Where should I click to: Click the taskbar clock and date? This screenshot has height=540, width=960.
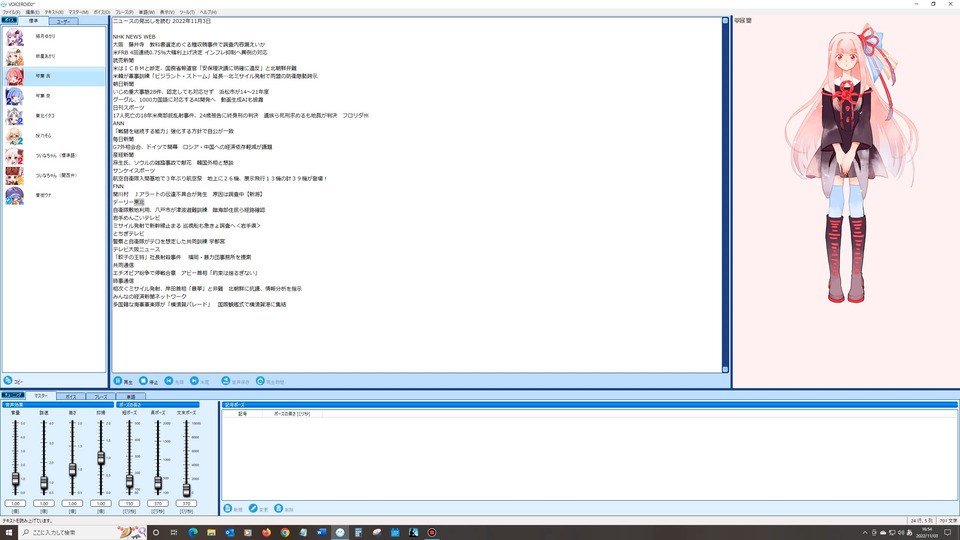tap(926, 533)
